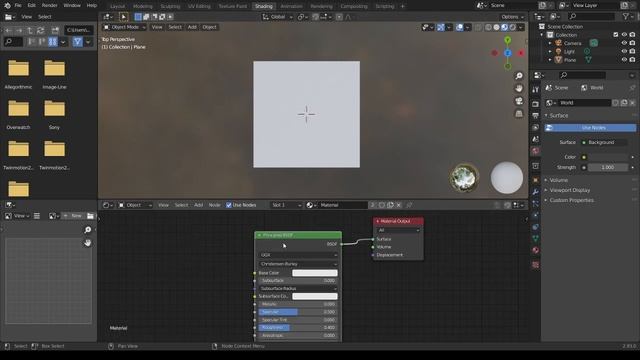Click the viewport zoom magnifier icon
Screen dimensions: 640x360
(519, 76)
